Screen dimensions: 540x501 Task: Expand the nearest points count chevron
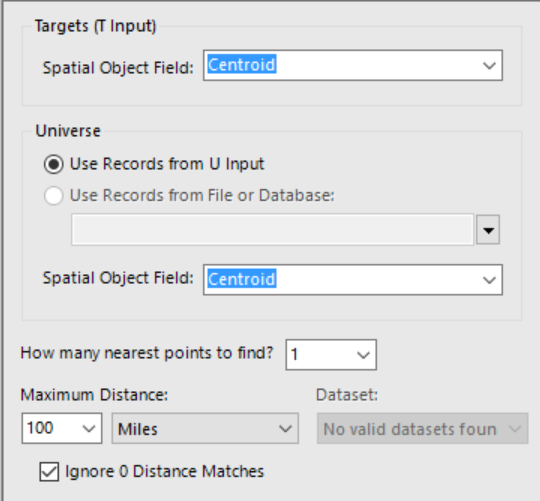tap(363, 355)
